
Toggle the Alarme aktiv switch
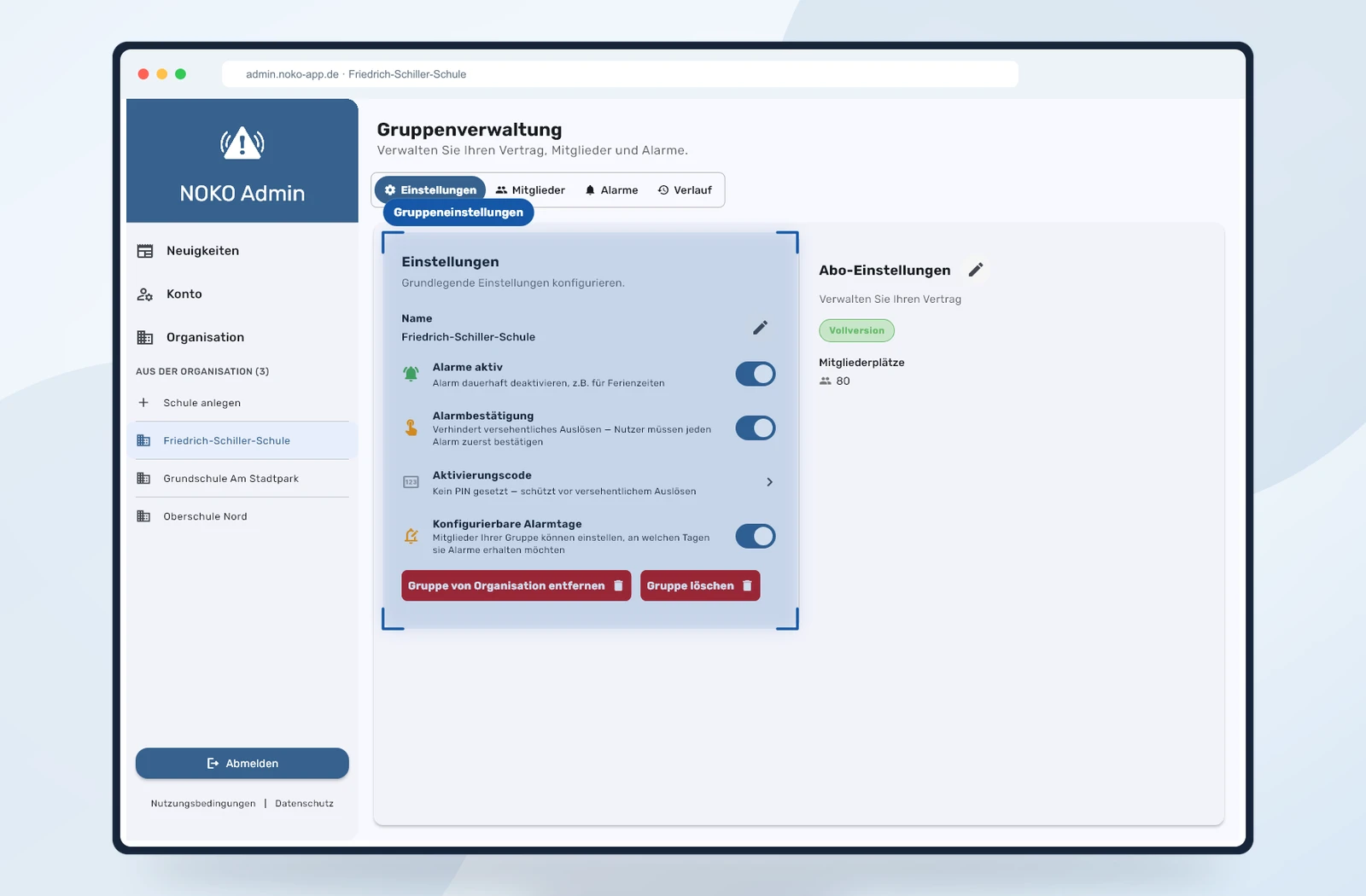point(756,374)
